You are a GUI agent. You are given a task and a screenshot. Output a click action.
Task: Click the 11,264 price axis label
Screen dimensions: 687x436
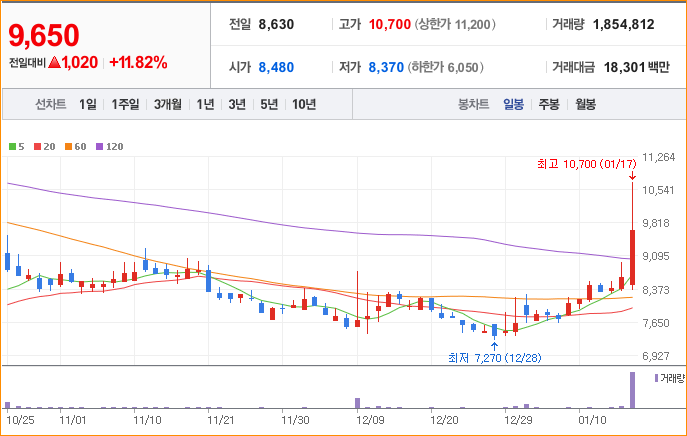[659, 157]
